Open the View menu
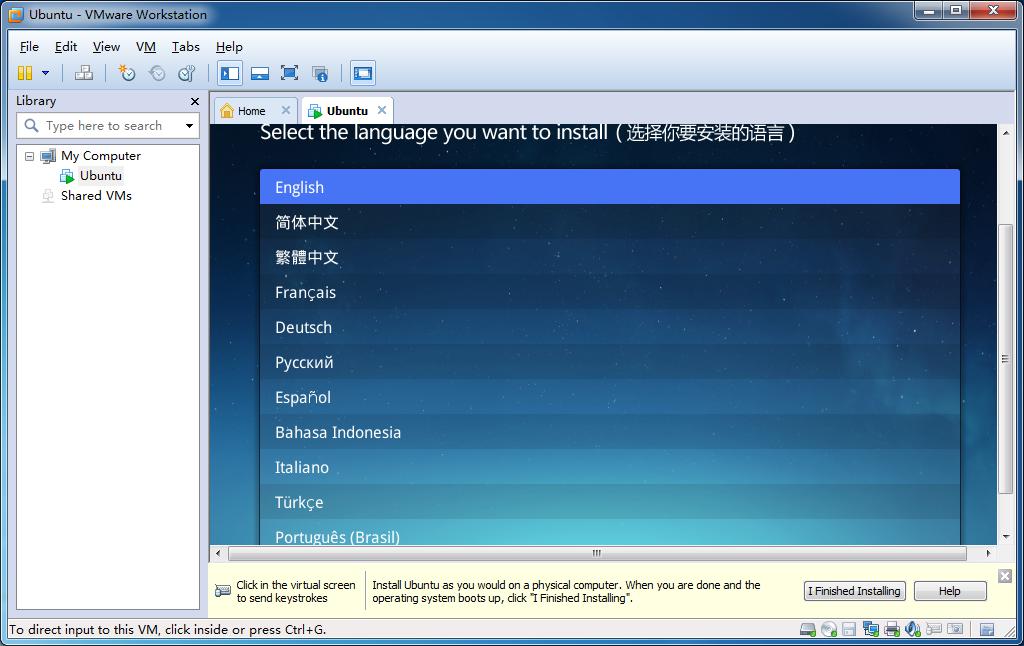Image resolution: width=1024 pixels, height=646 pixels. [106, 46]
